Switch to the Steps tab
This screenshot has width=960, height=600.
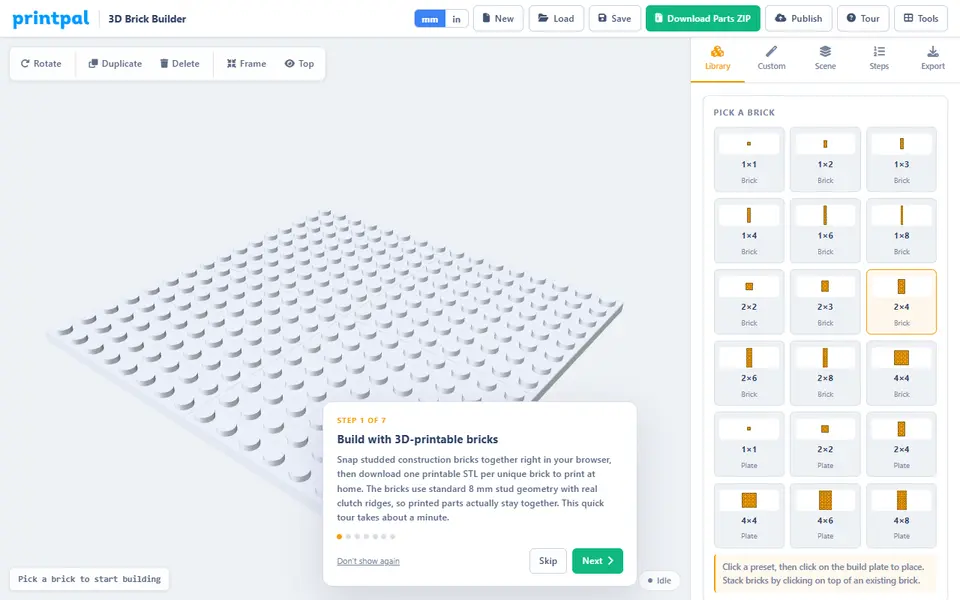[x=879, y=58]
